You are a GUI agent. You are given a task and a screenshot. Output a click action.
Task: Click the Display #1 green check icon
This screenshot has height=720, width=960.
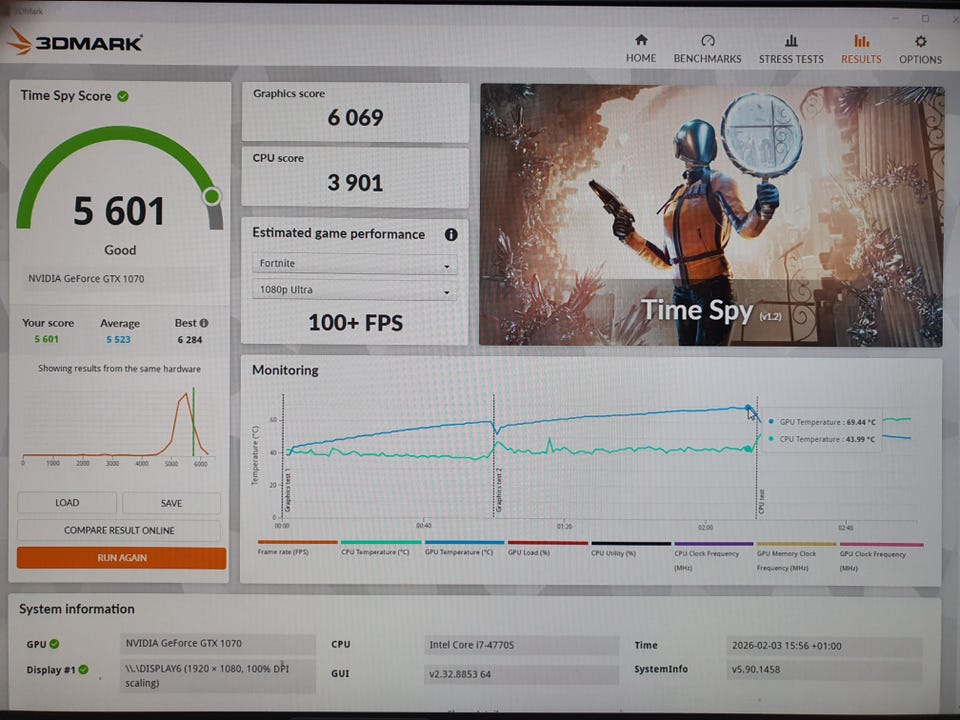[83, 669]
